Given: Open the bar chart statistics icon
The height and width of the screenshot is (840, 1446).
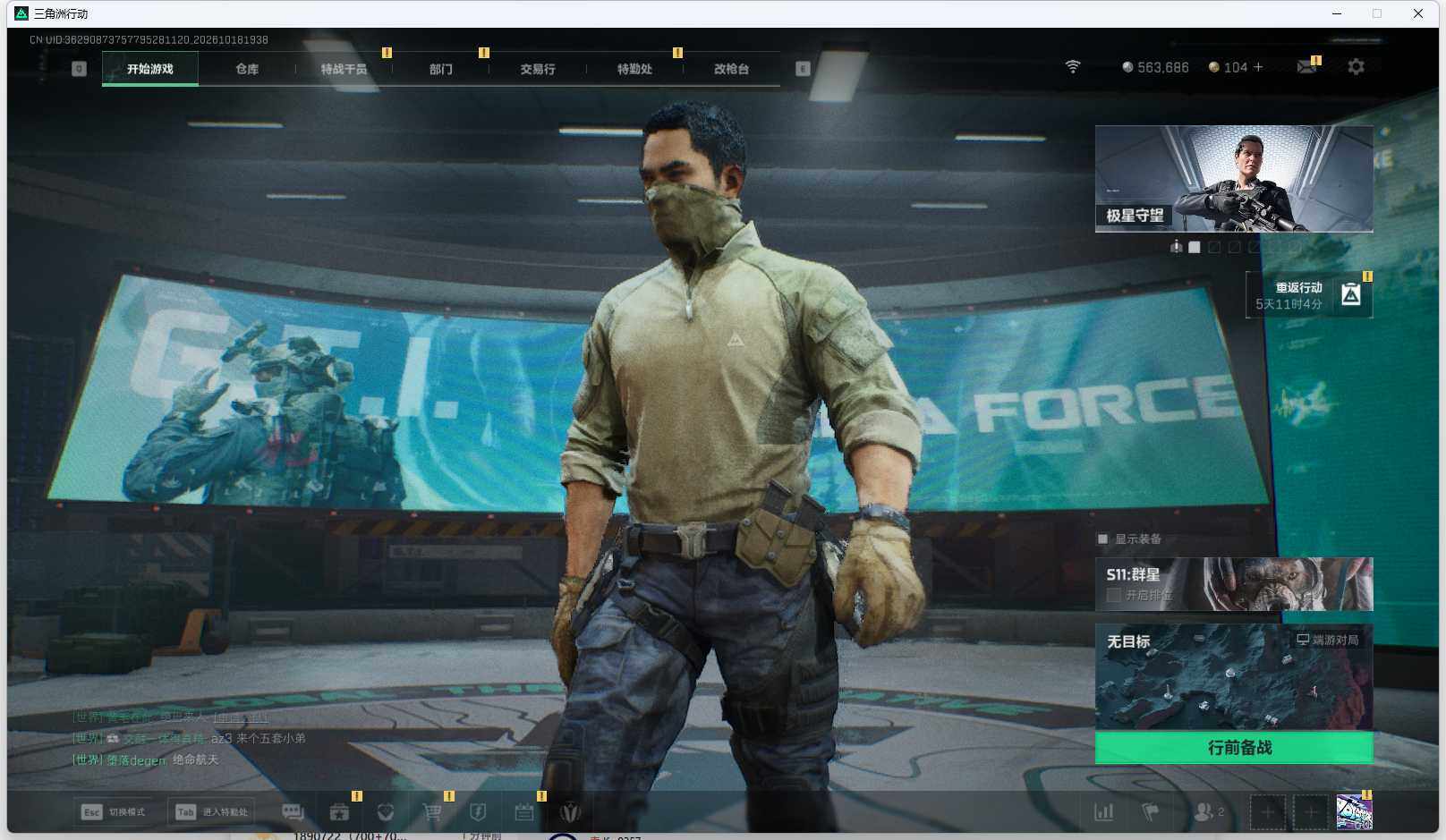Looking at the screenshot, I should pos(1104,811).
